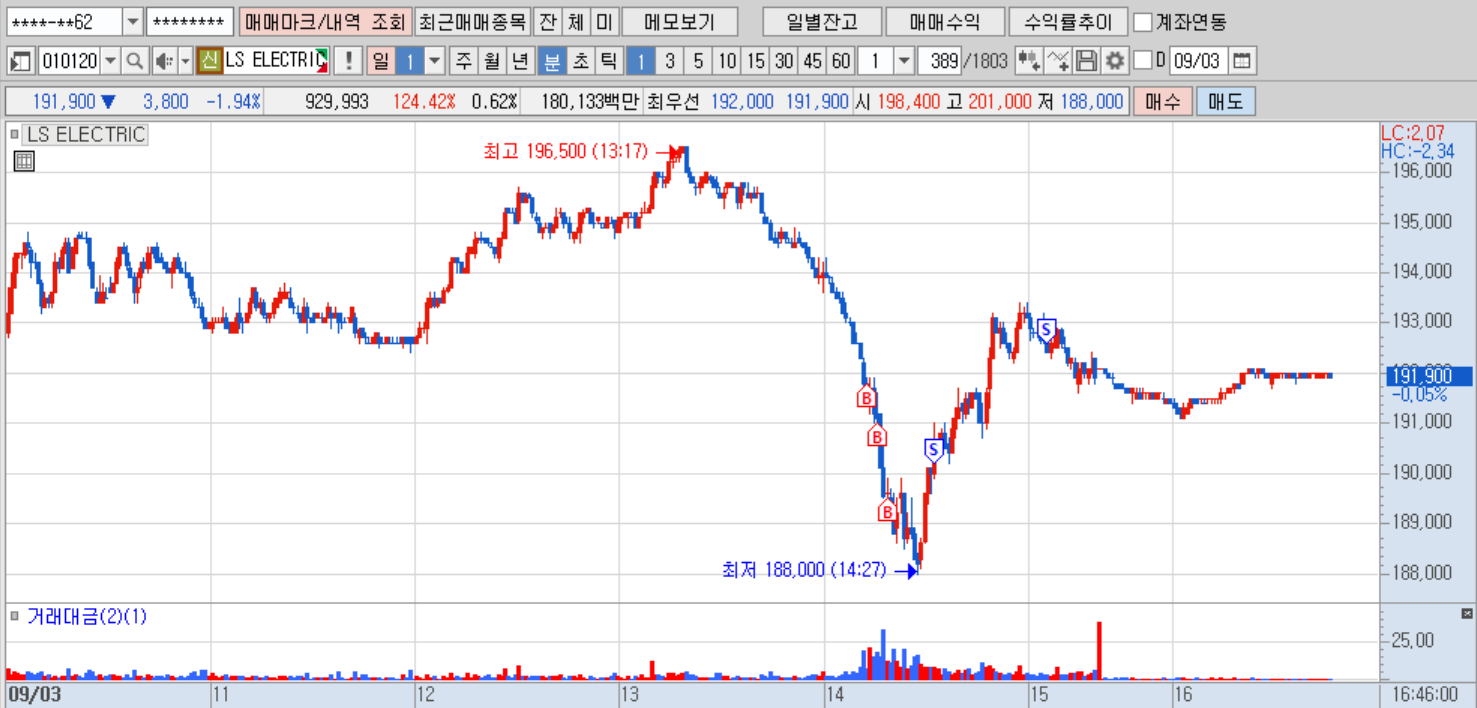The height and width of the screenshot is (708, 1477).
Task: Open the calendar date picker icon
Action: click(1241, 61)
